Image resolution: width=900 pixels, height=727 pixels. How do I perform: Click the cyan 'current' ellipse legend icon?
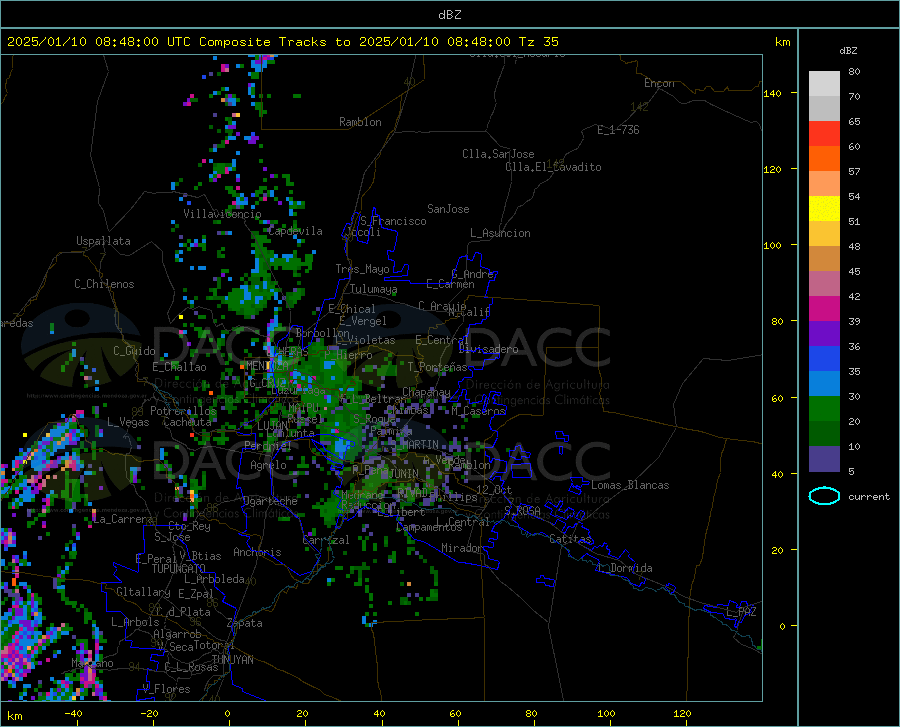tap(824, 496)
